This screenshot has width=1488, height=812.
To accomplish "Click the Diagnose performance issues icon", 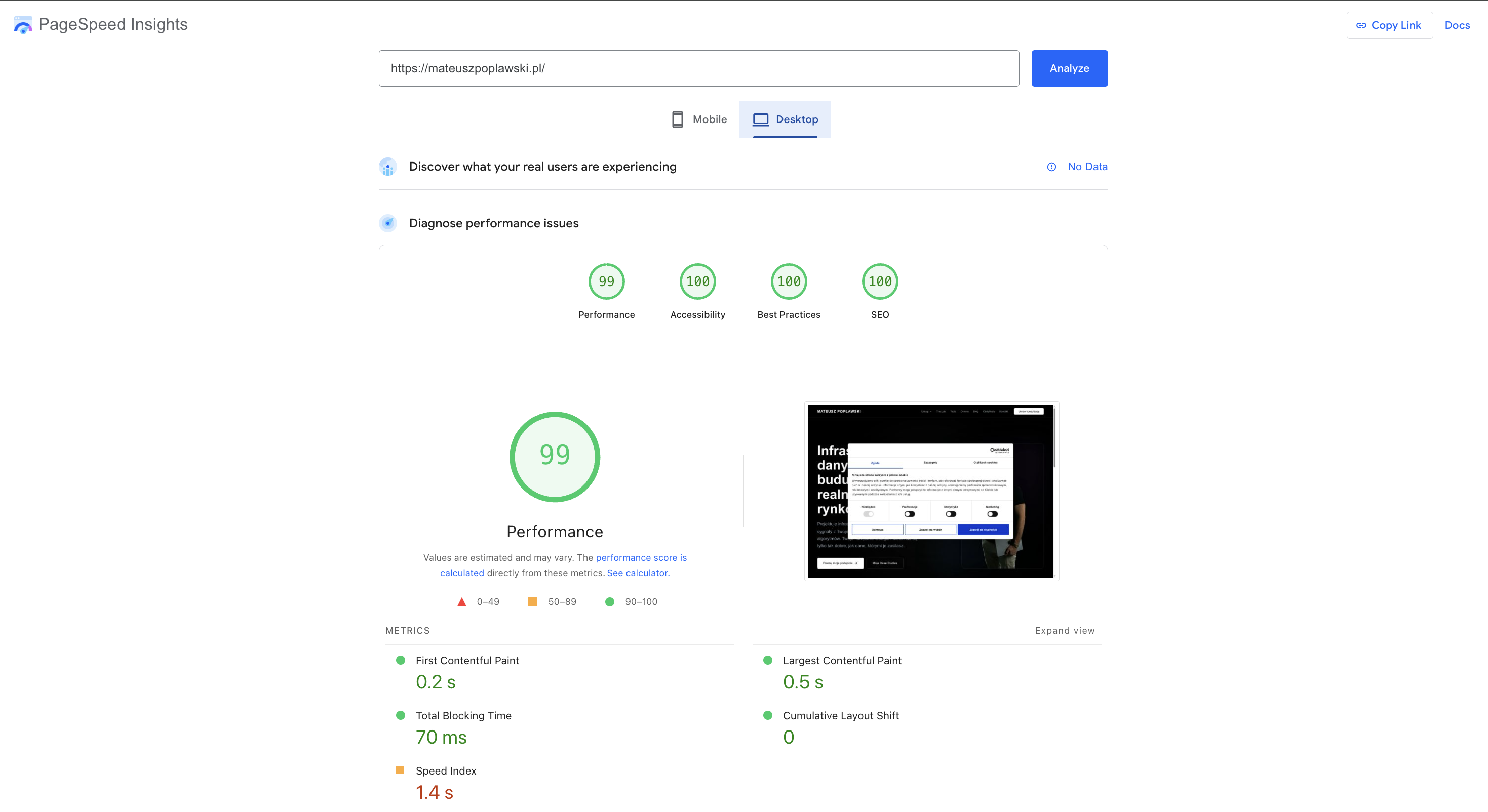I will [388, 223].
